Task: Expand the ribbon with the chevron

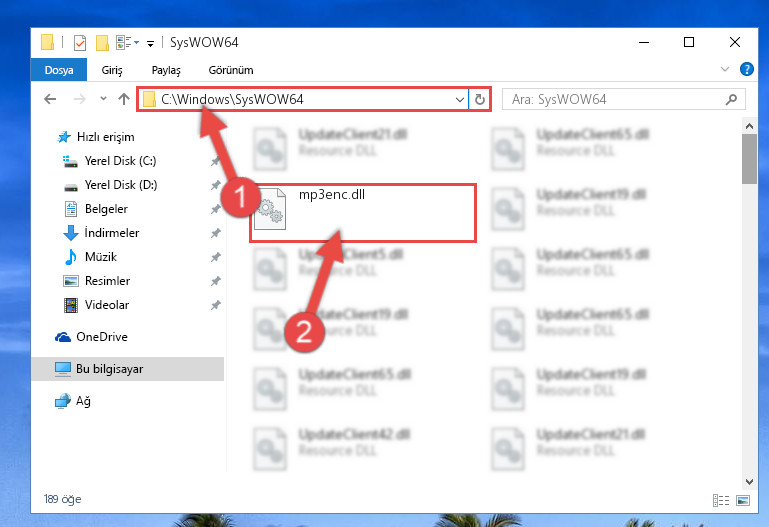Action: (725, 70)
